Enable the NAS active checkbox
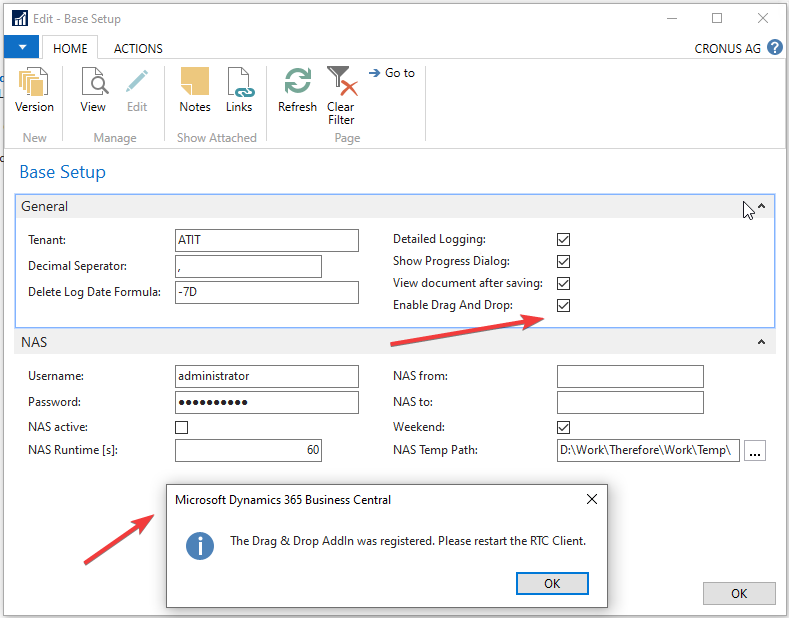The width and height of the screenshot is (789, 618). click(182, 427)
